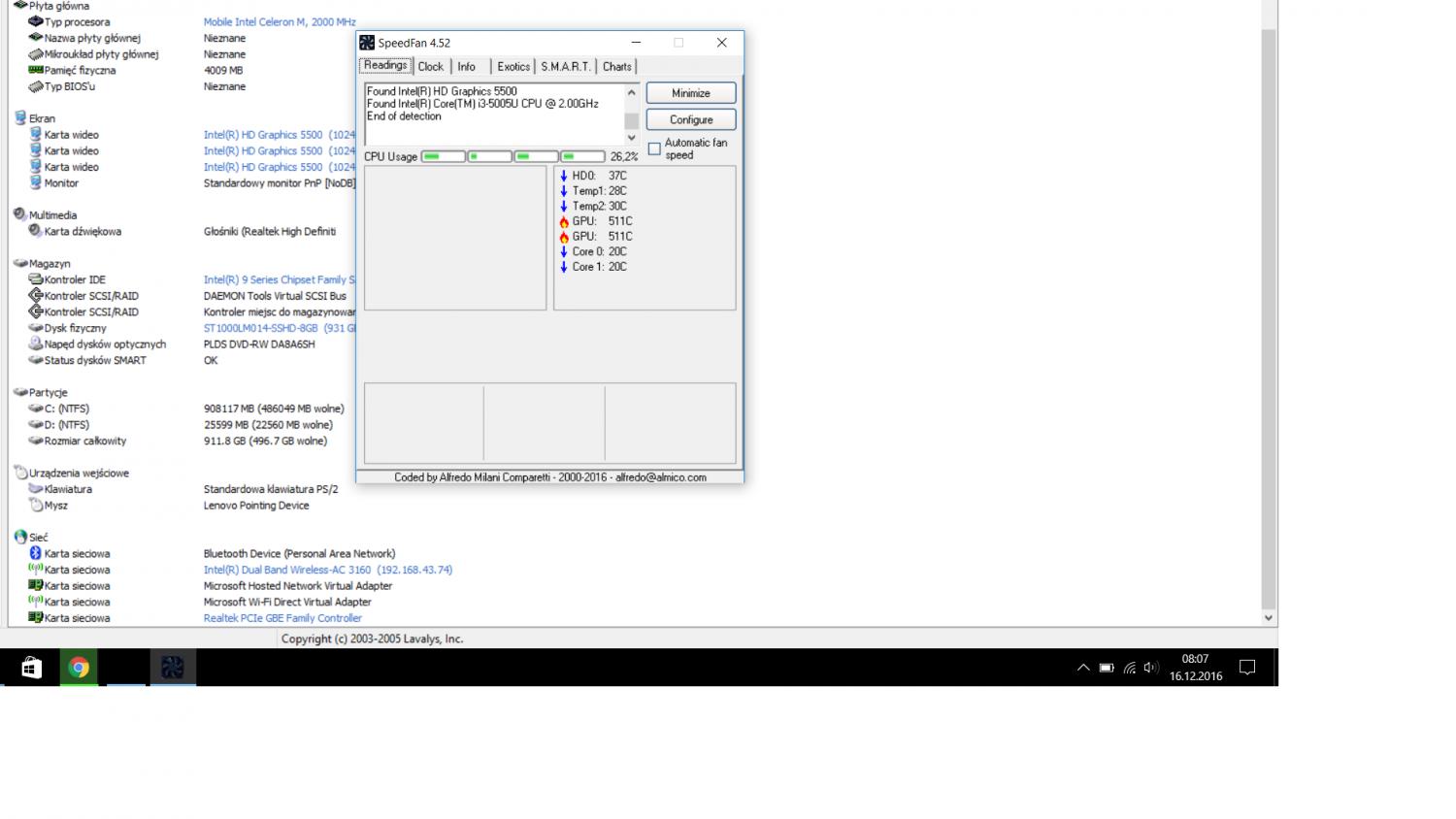The width and height of the screenshot is (1456, 819).
Task: Select the Sieć network category icon
Action: (x=20, y=537)
